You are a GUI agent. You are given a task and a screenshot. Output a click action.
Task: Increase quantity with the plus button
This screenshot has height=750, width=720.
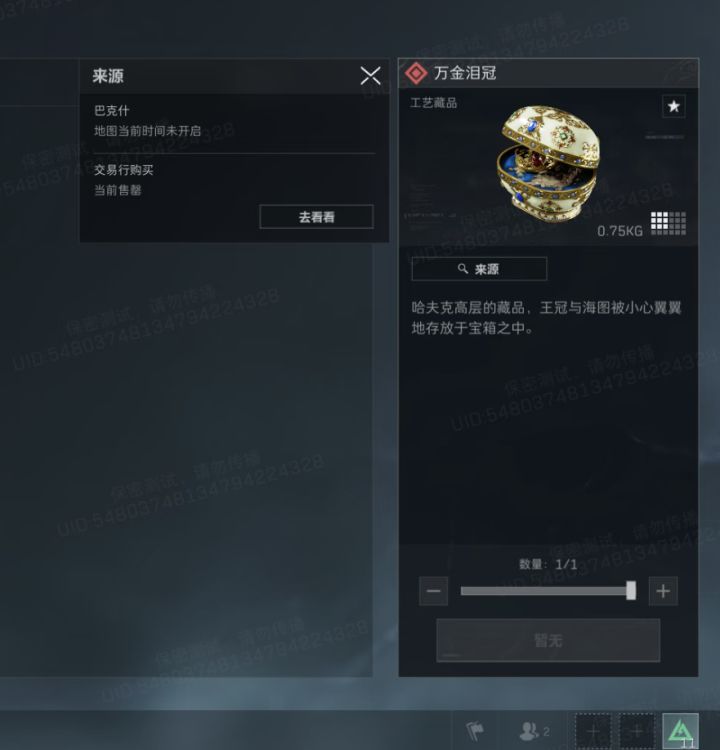tap(663, 591)
